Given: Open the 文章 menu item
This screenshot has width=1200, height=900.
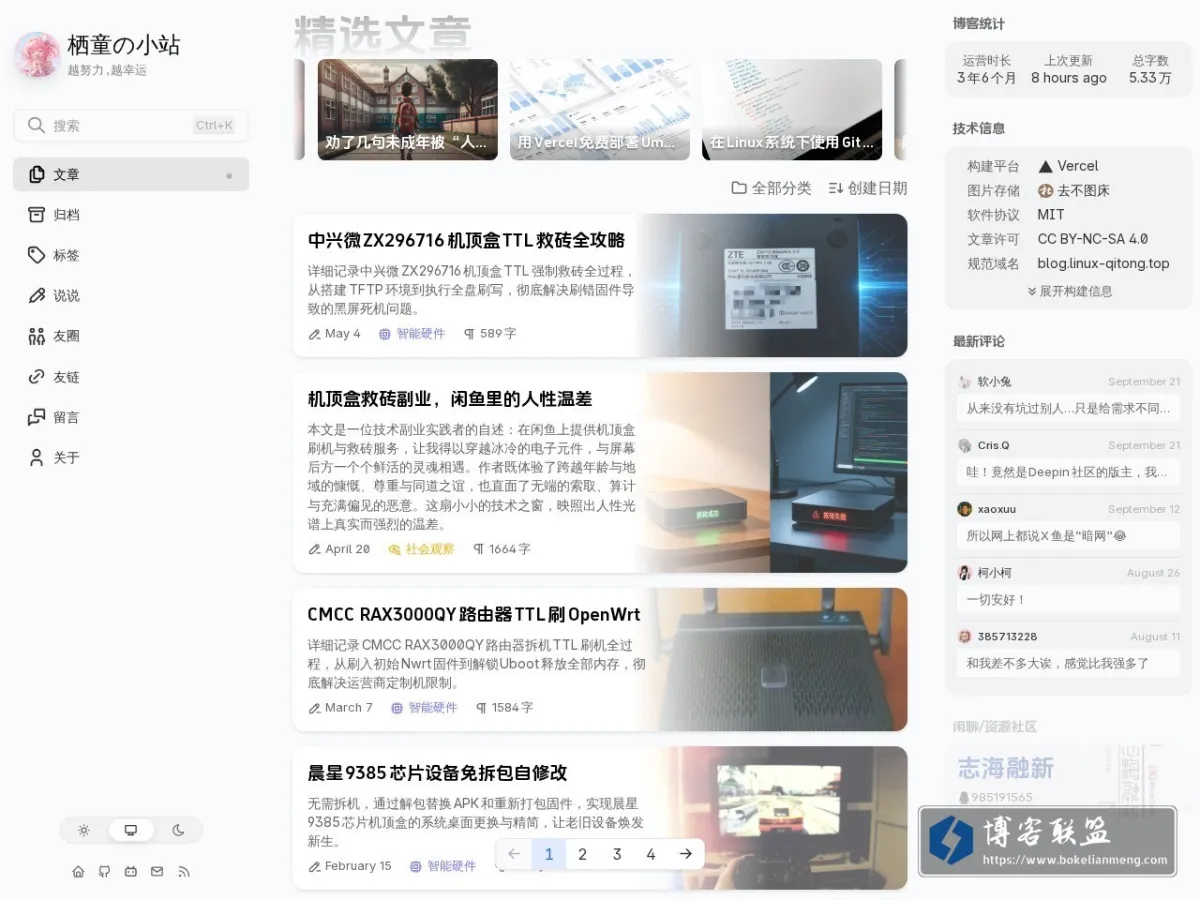Looking at the screenshot, I should point(131,174).
